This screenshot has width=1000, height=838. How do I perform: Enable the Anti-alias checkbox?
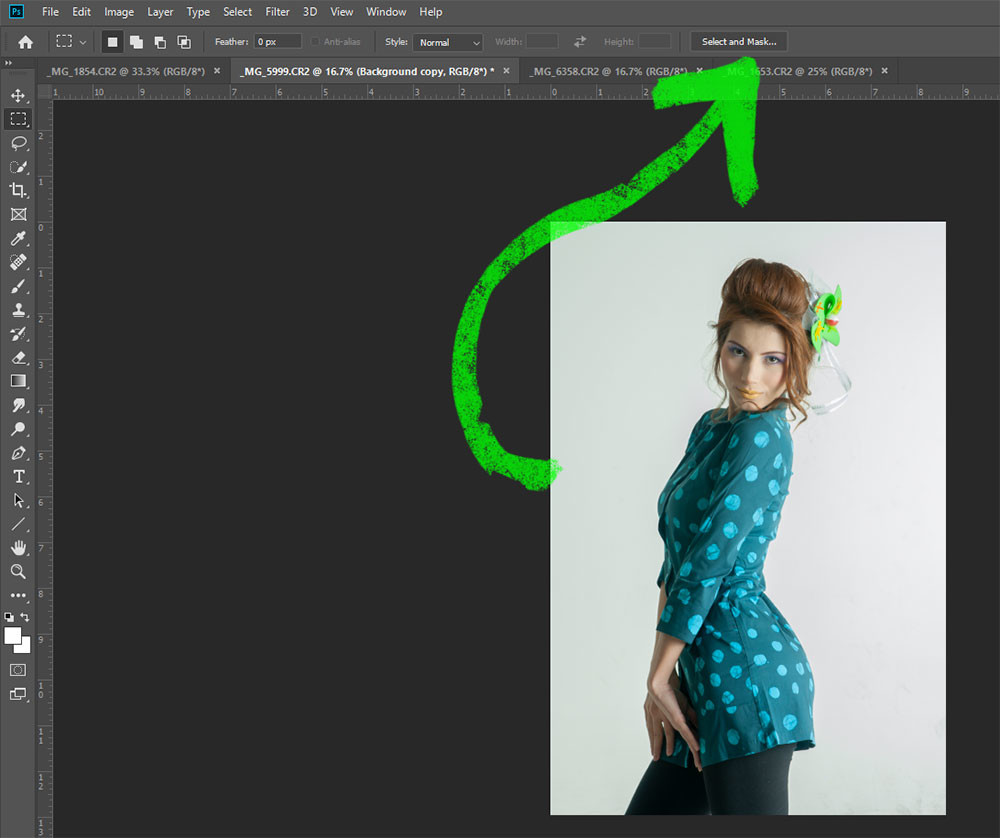316,42
